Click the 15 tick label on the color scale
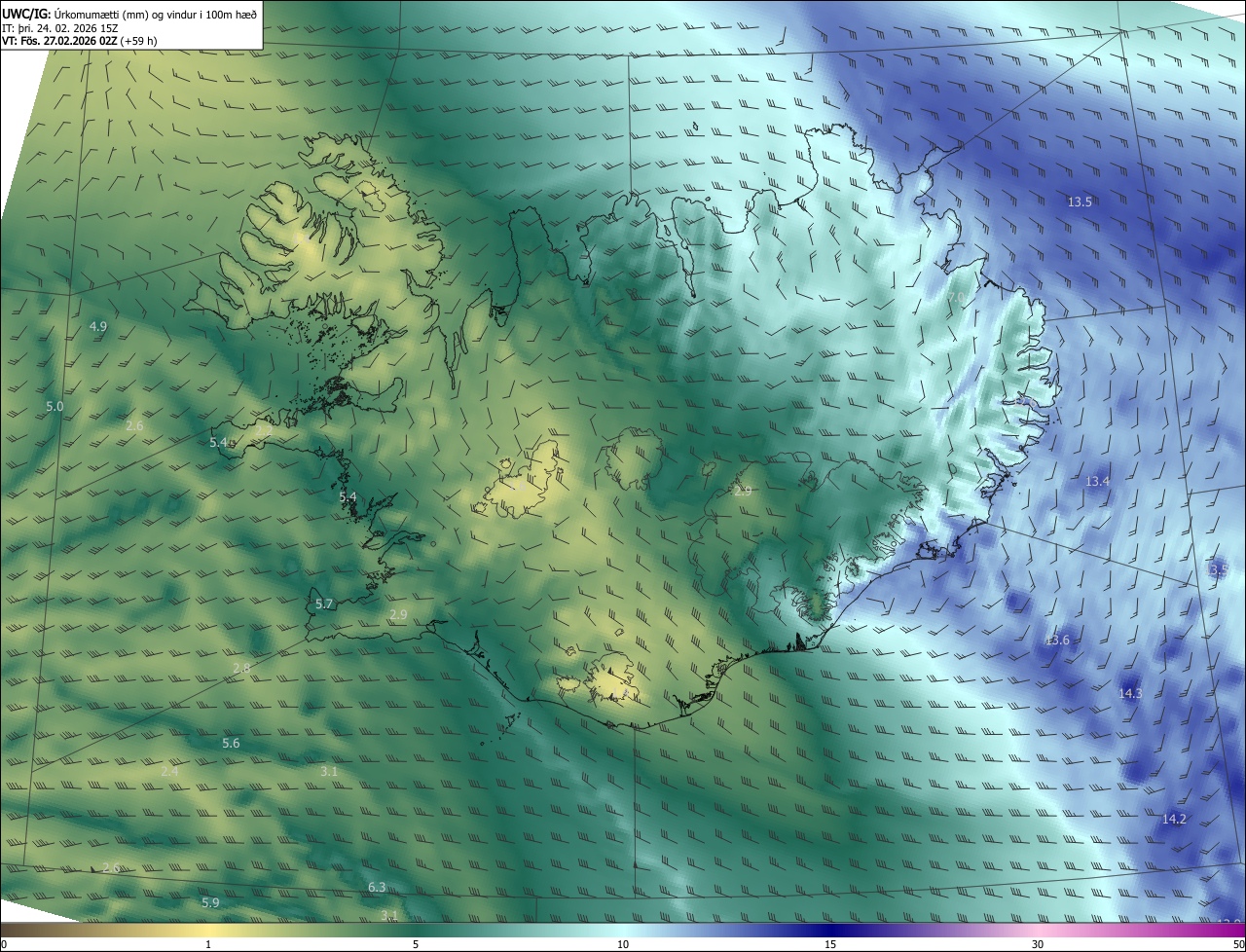Image resolution: width=1246 pixels, height=952 pixels. (x=830, y=944)
